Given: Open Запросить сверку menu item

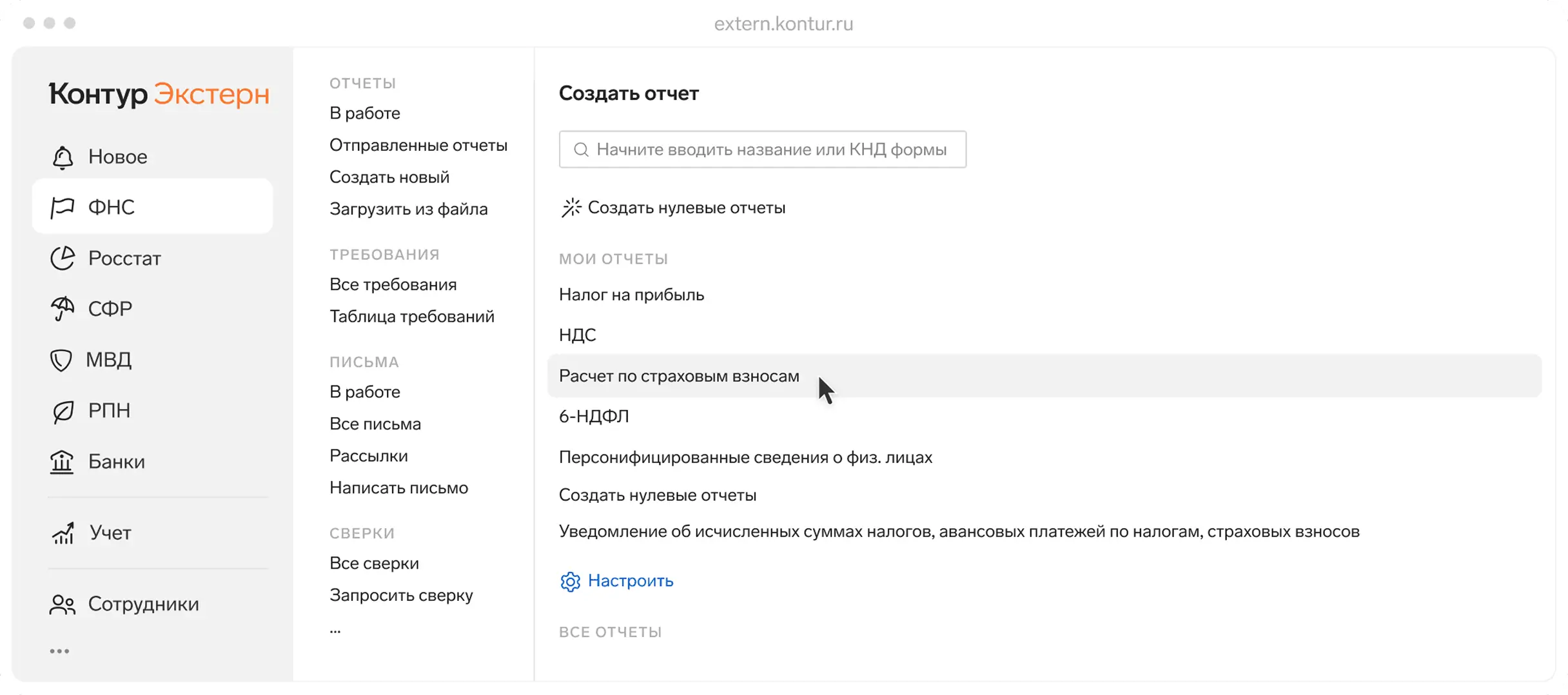Looking at the screenshot, I should [401, 595].
